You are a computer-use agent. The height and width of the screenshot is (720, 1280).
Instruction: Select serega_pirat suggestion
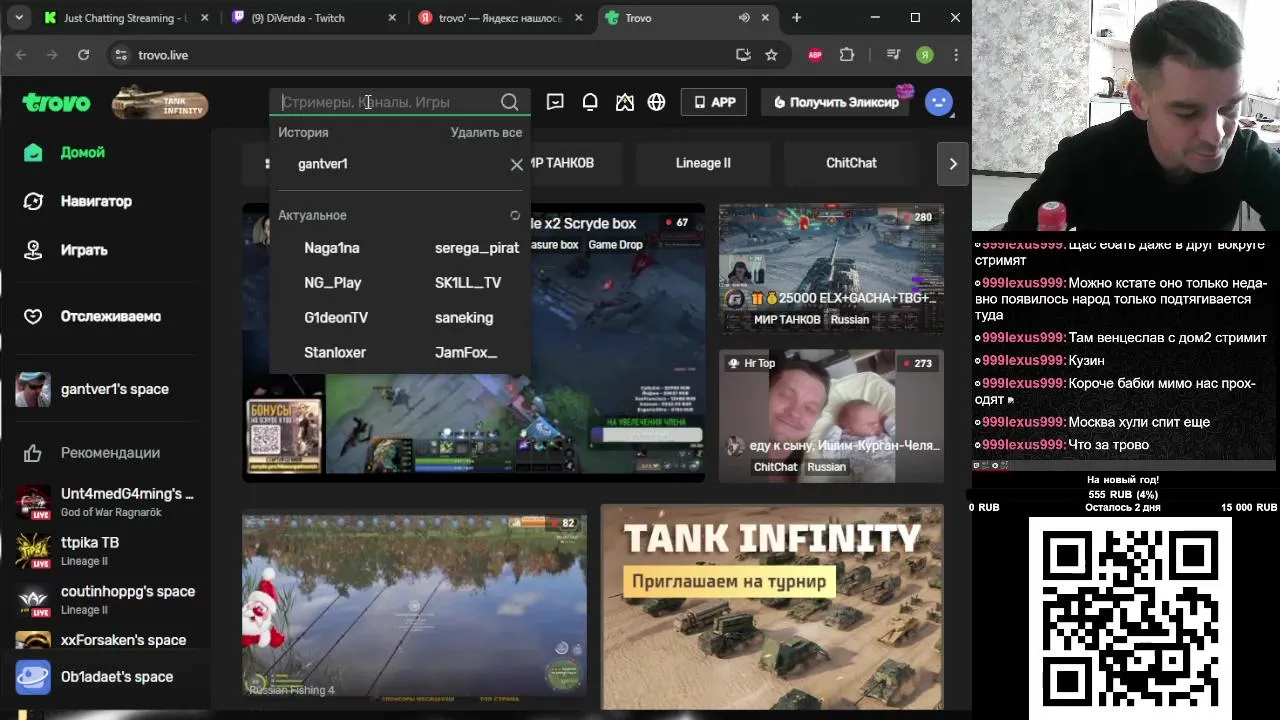tap(477, 248)
